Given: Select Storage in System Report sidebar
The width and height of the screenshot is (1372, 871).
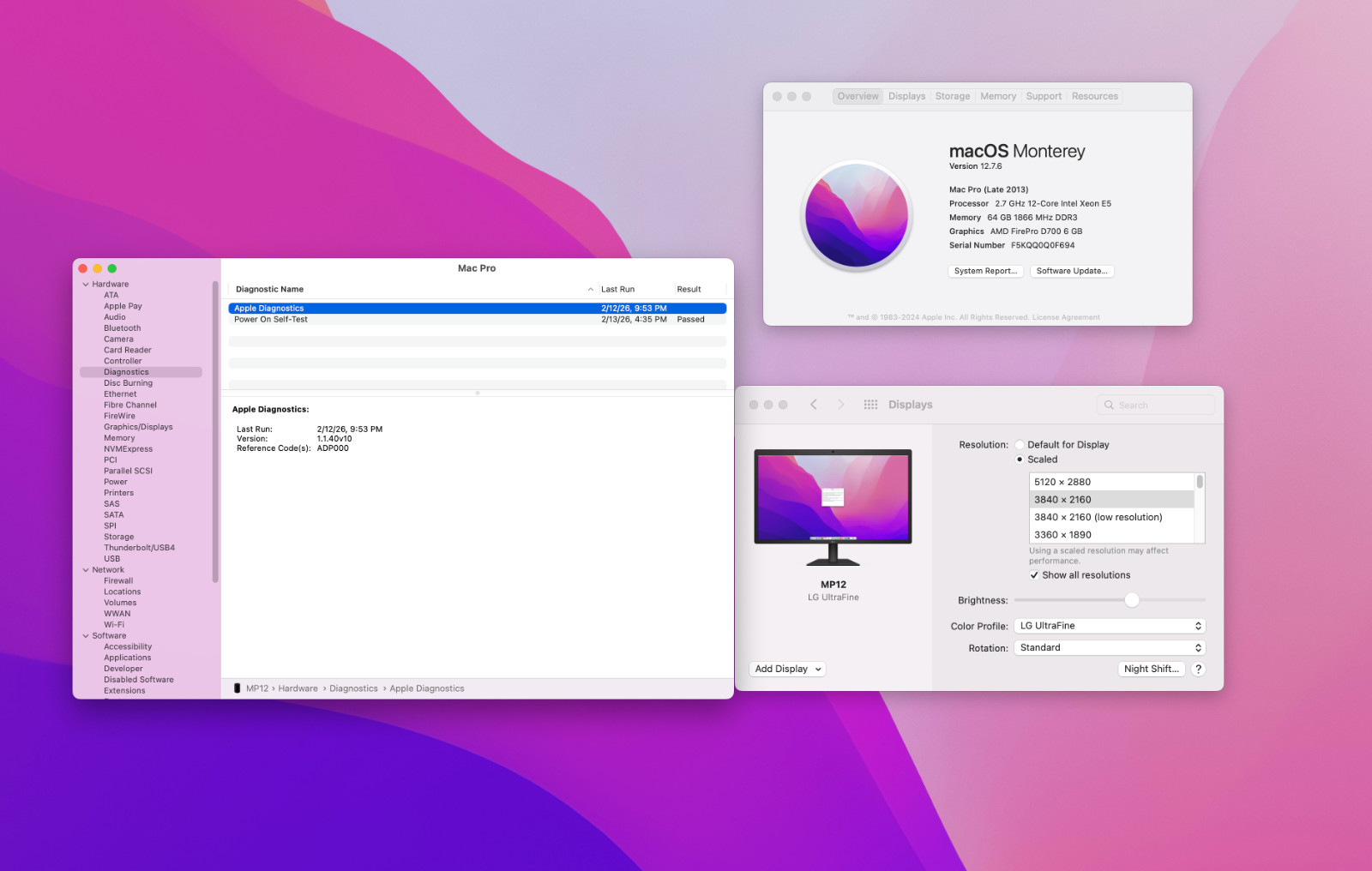Looking at the screenshot, I should click(119, 537).
